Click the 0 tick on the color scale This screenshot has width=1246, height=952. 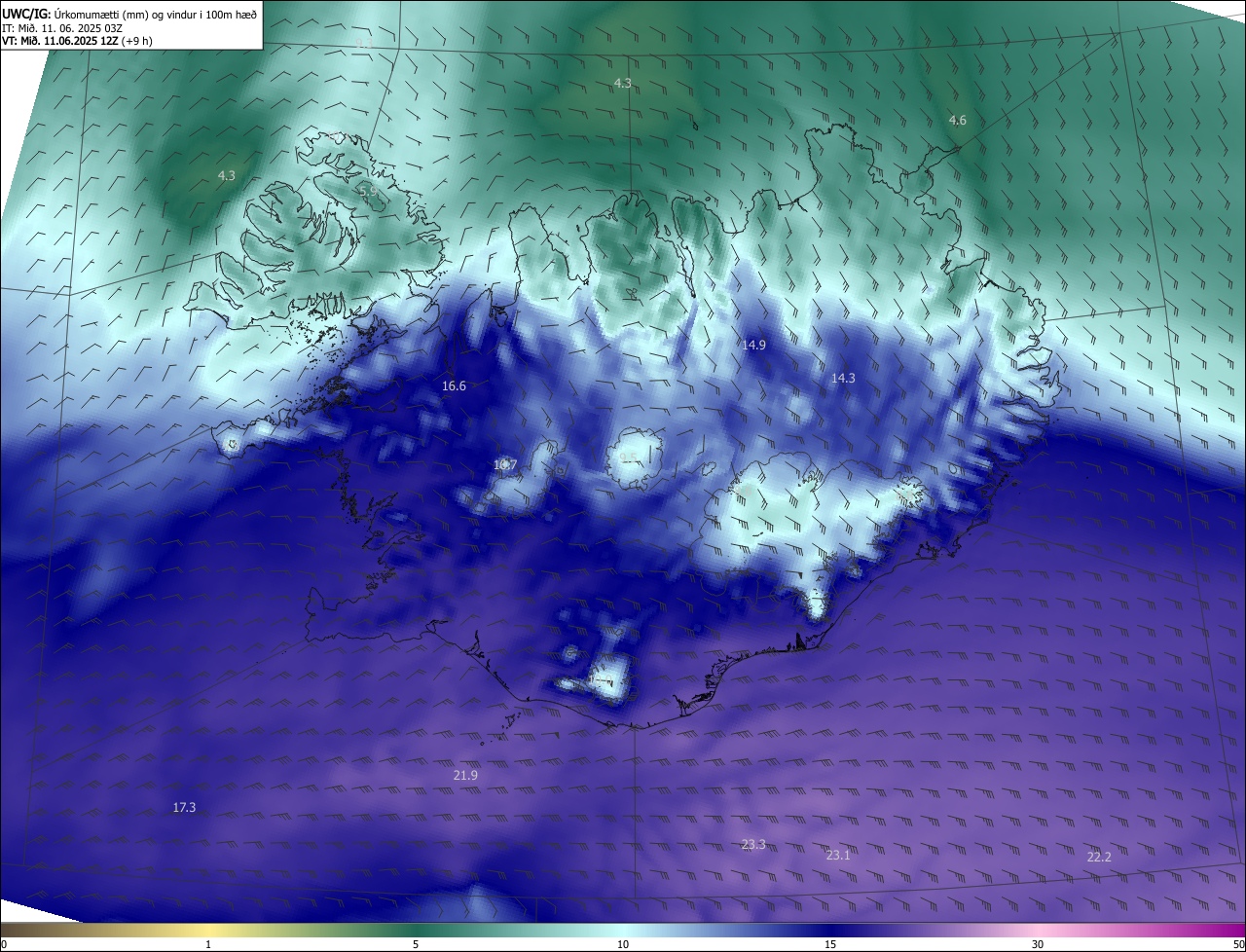(4, 945)
